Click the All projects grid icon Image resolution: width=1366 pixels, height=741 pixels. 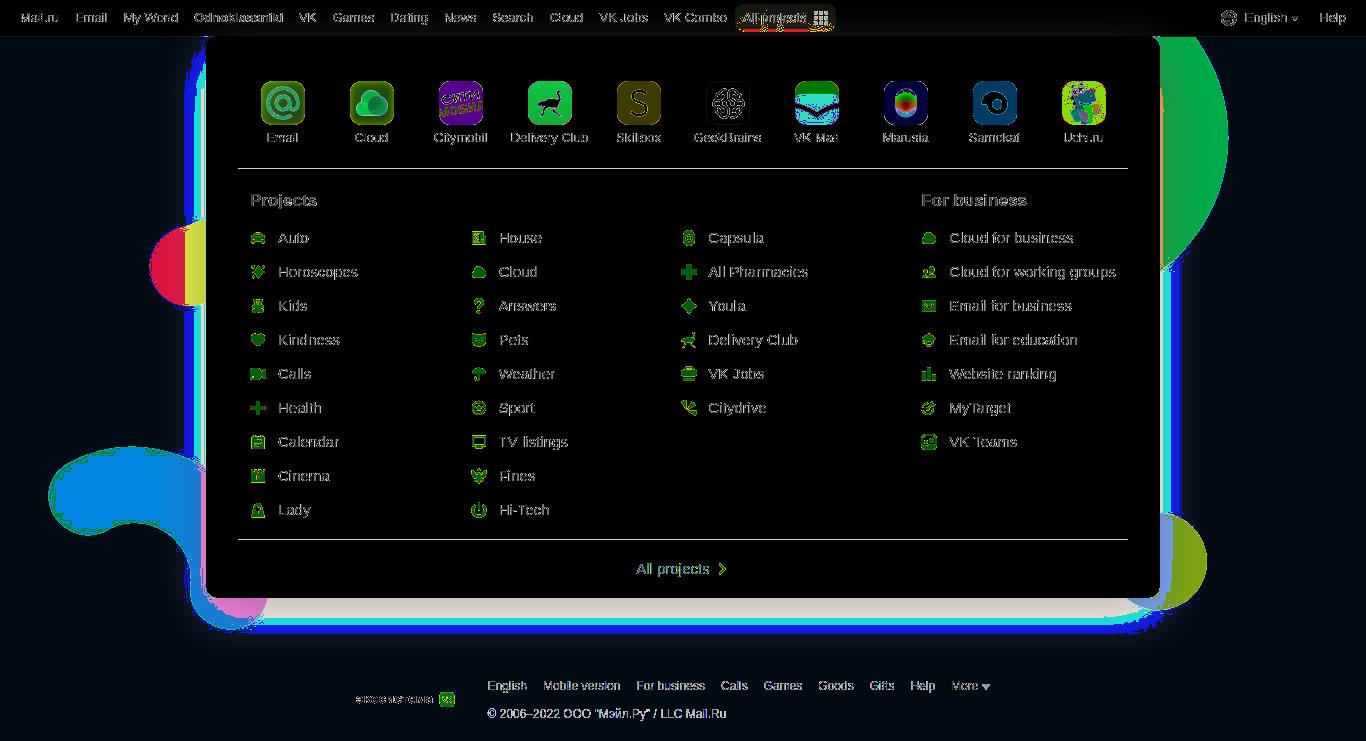[x=821, y=18]
